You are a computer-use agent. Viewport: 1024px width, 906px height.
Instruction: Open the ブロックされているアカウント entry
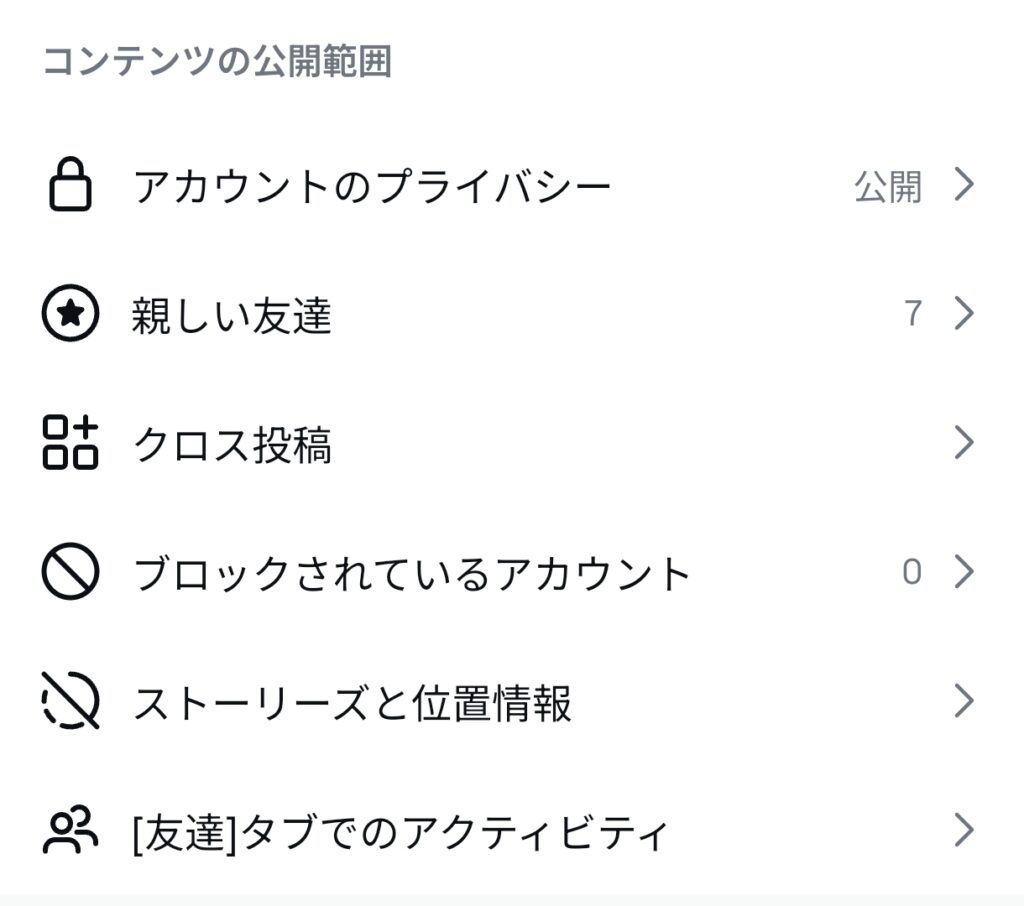tap(412, 574)
